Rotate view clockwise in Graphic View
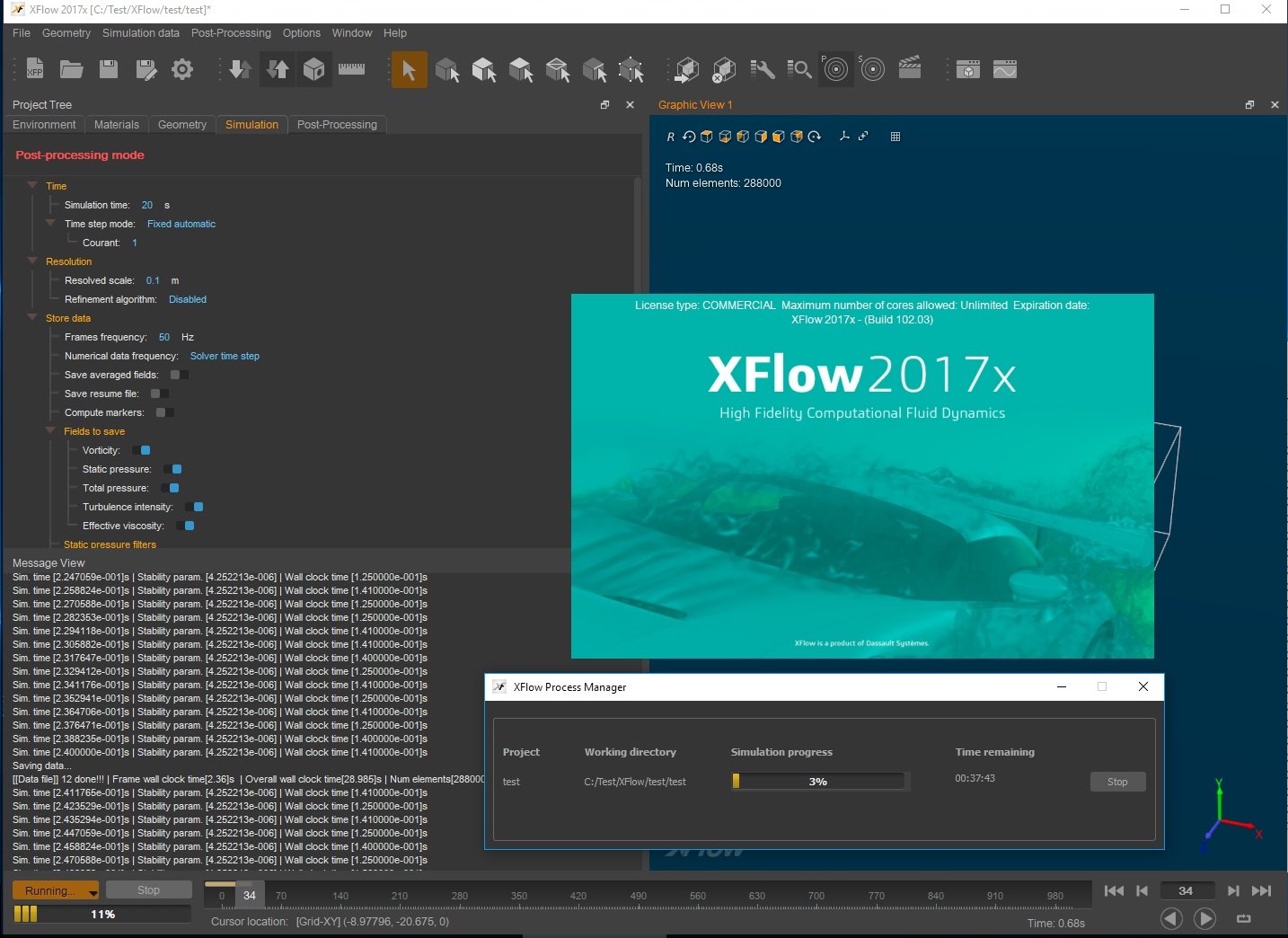 (x=815, y=137)
